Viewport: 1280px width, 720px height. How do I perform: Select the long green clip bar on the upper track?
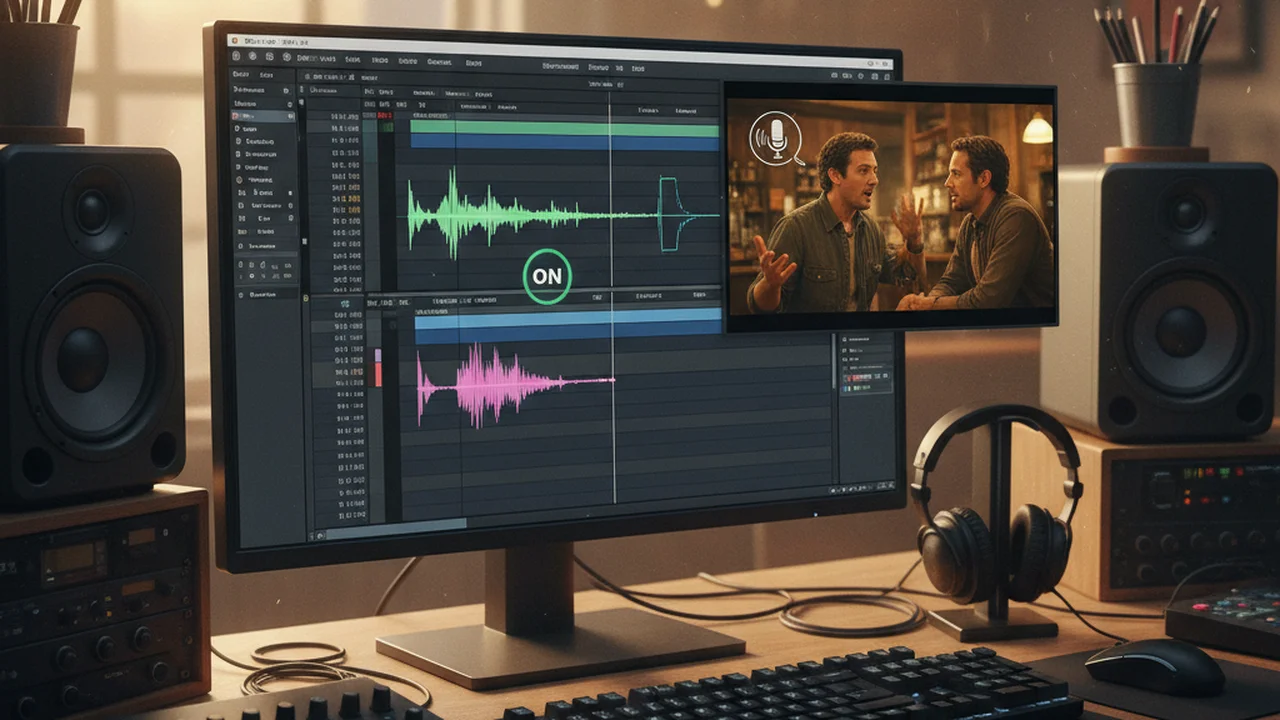pyautogui.click(x=564, y=127)
